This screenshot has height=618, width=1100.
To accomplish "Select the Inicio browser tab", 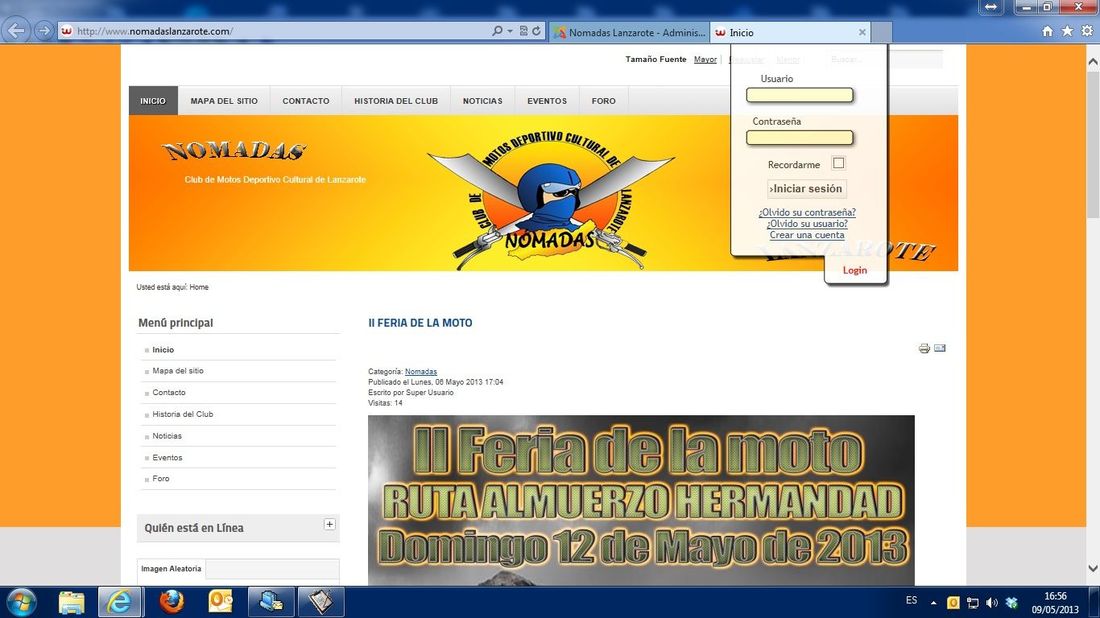I will pos(790,32).
